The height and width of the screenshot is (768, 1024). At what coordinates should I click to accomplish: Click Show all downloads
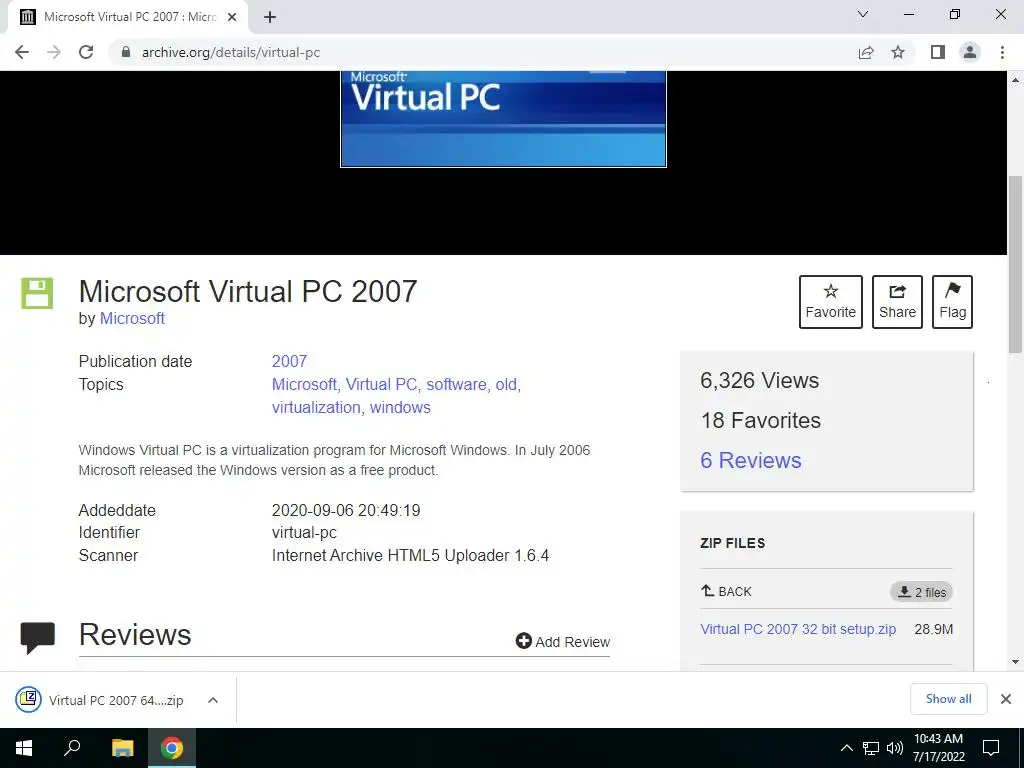(x=948, y=699)
